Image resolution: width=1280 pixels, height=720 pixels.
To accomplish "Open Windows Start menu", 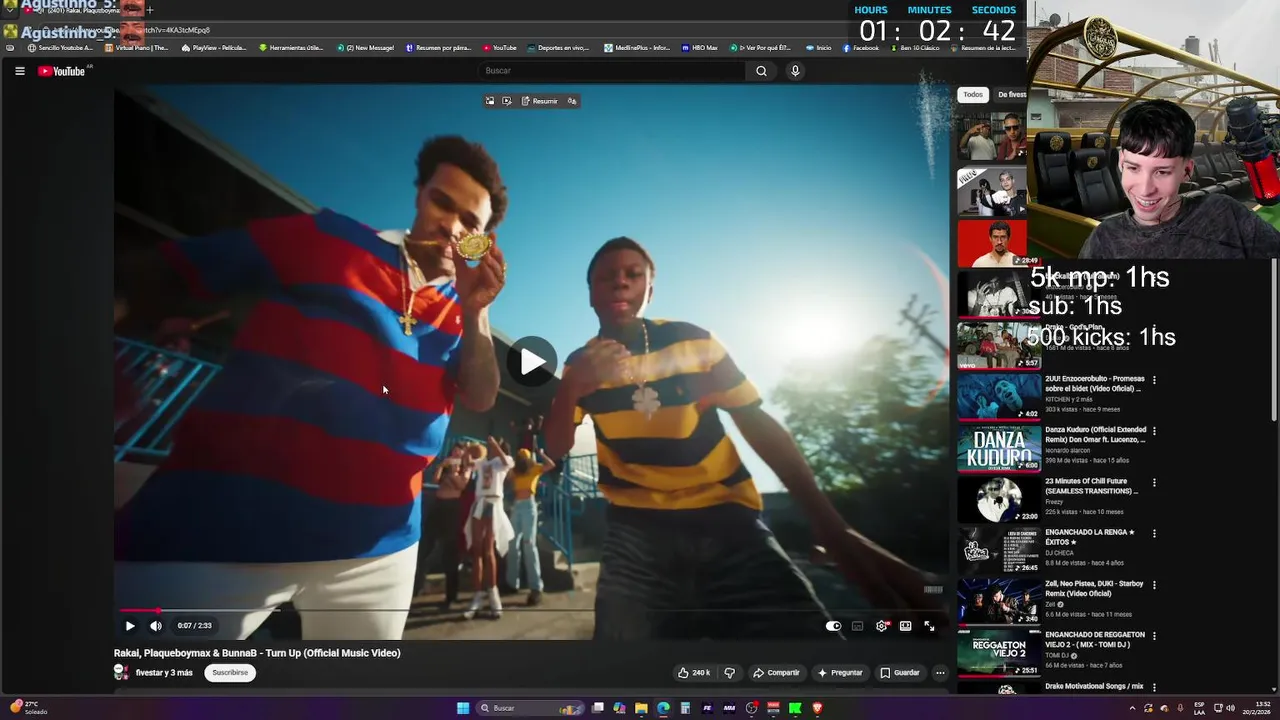I will tap(463, 708).
